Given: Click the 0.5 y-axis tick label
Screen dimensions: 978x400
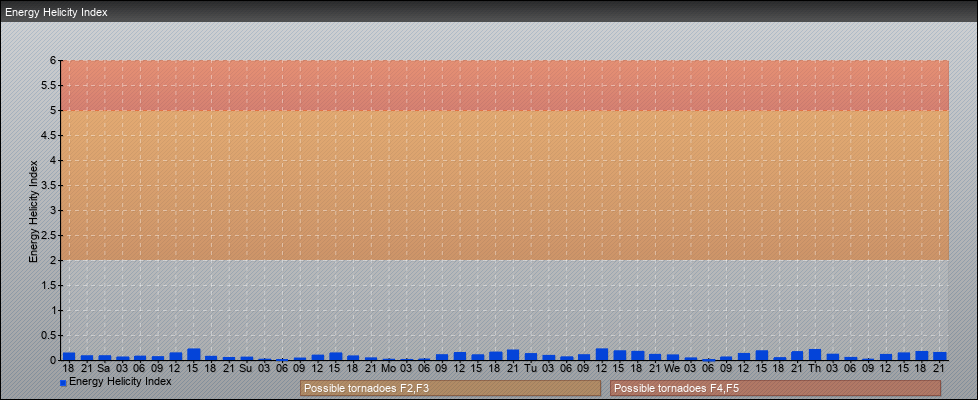Looking at the screenshot, I should coord(50,335).
